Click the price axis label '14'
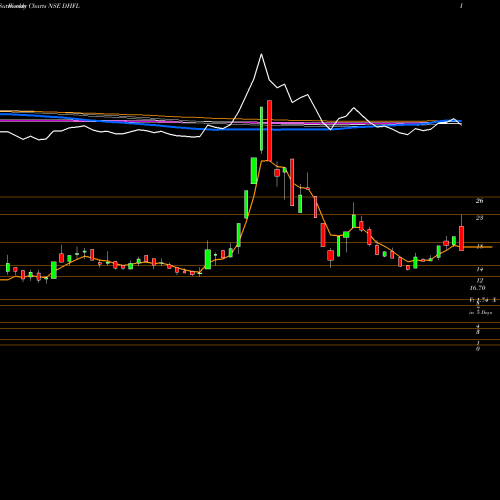Image resolution: width=500 pixels, height=500 pixels. coord(480,269)
